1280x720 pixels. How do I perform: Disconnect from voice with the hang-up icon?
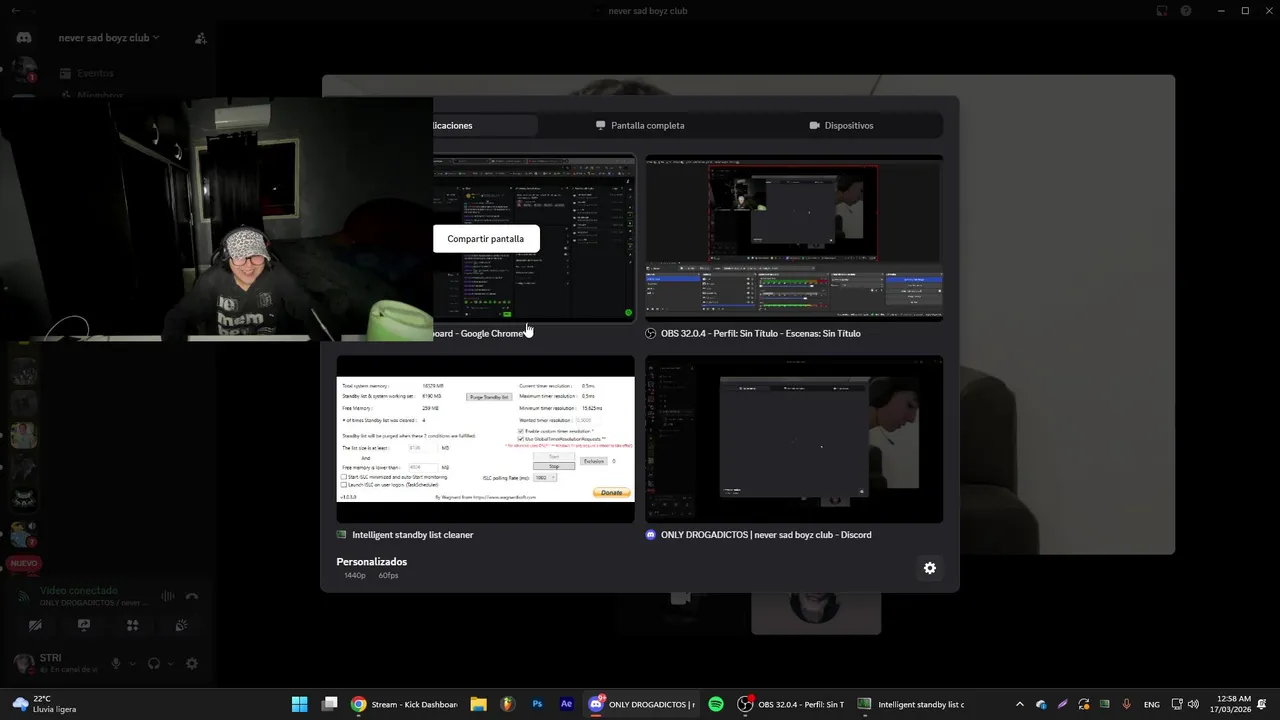192,596
